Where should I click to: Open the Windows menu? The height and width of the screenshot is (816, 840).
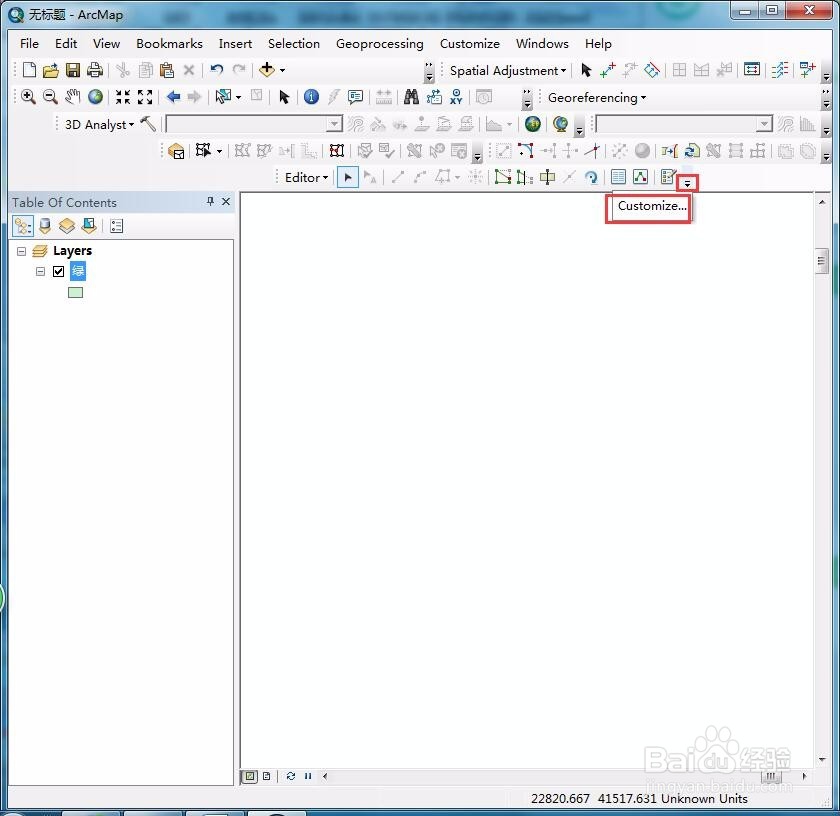(542, 43)
